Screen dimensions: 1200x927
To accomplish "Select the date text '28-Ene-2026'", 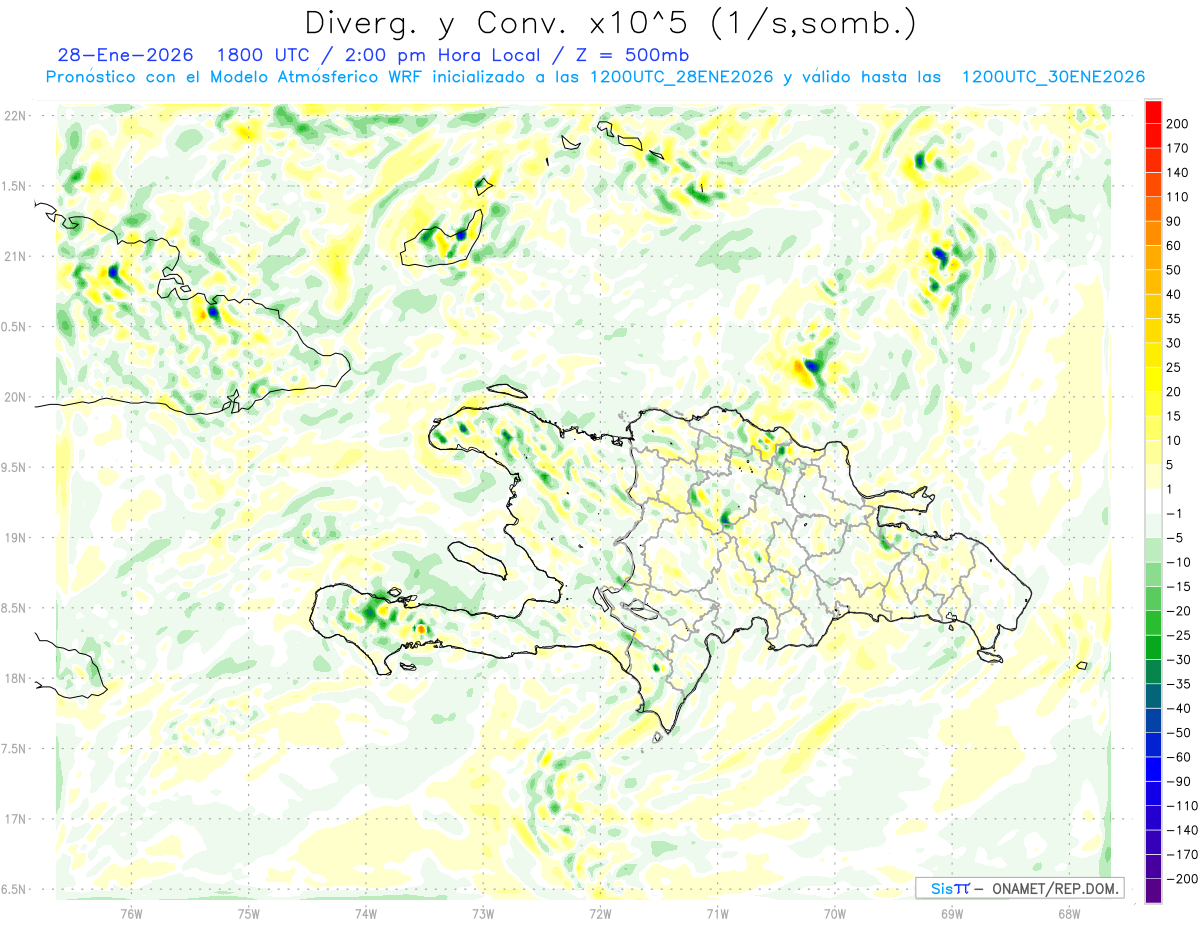I will click(x=126, y=55).
